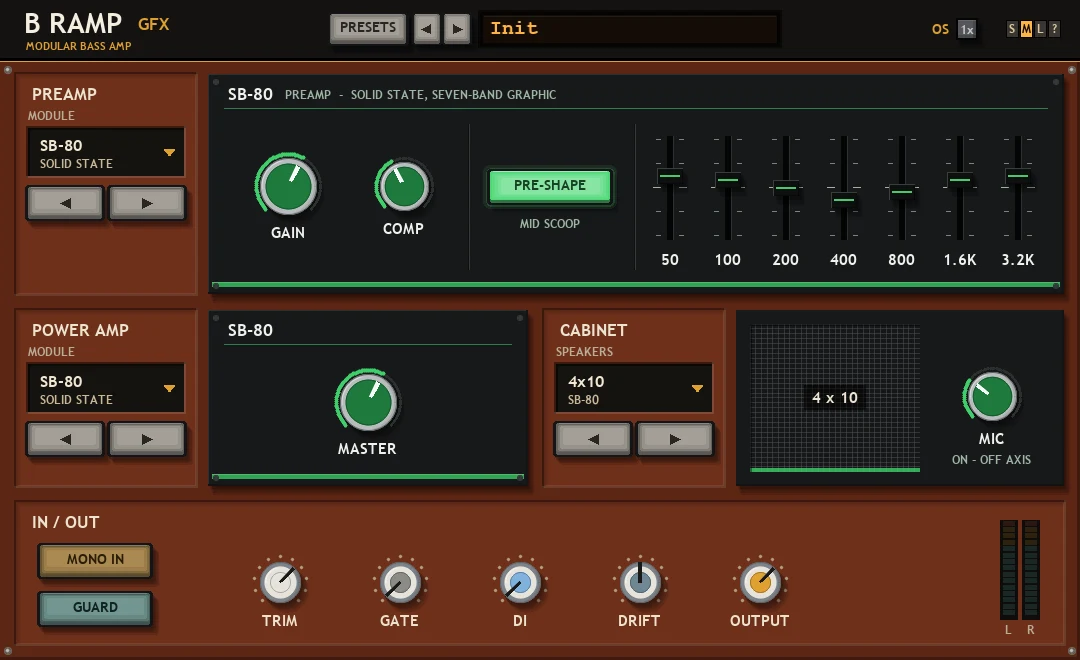The image size is (1080, 660).
Task: Click the Init preset name display
Action: pos(630,29)
